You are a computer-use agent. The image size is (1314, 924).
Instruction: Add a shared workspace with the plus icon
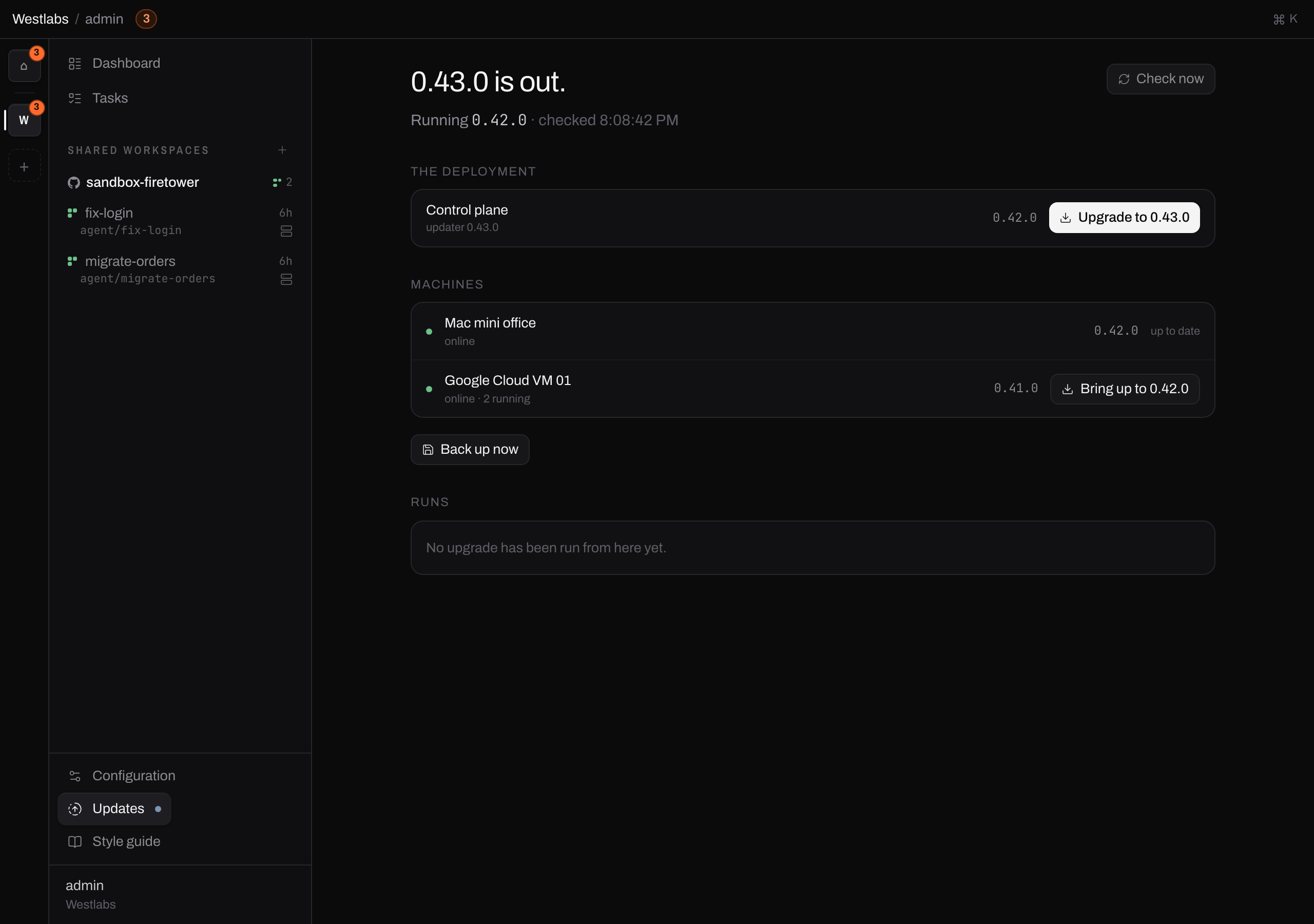(x=282, y=150)
